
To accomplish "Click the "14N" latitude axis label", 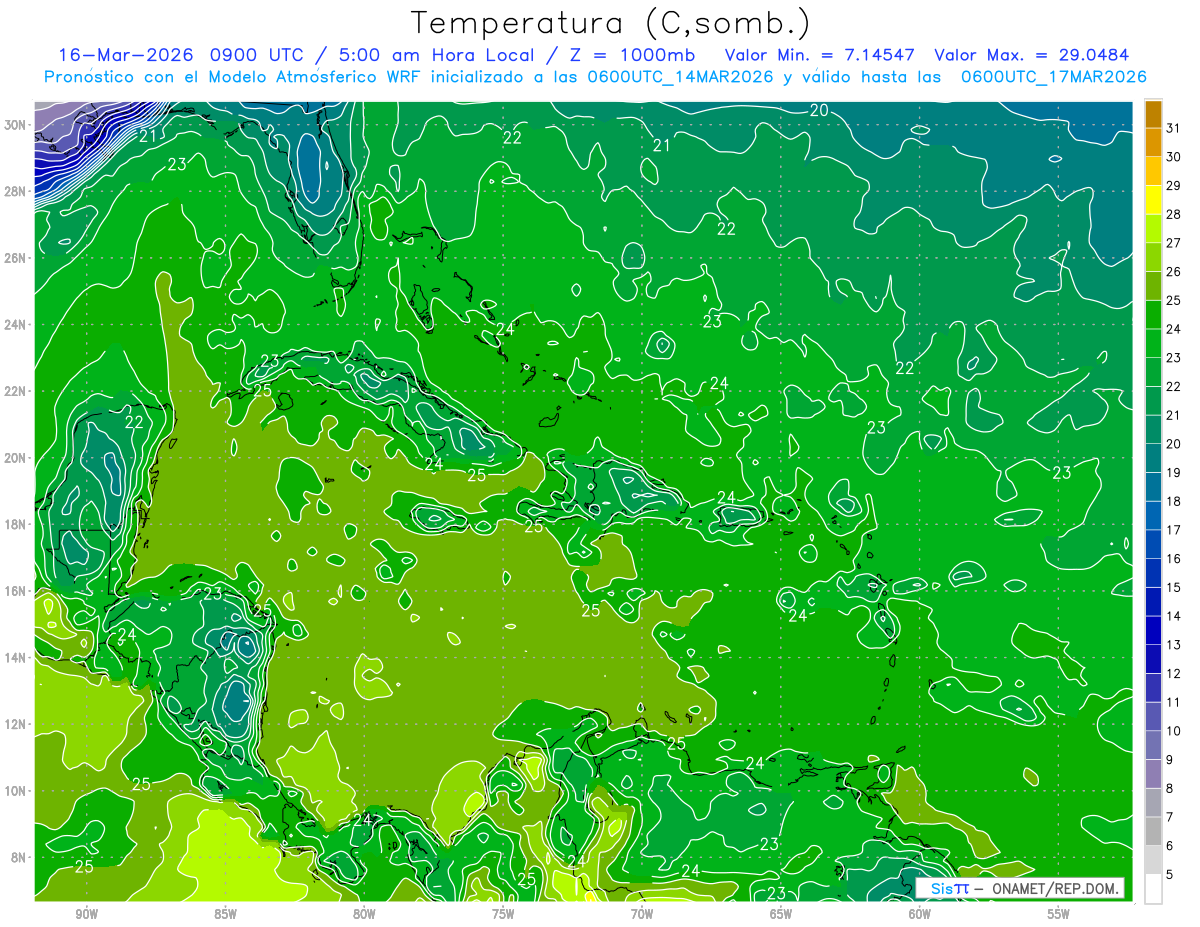I will click(x=16, y=658).
